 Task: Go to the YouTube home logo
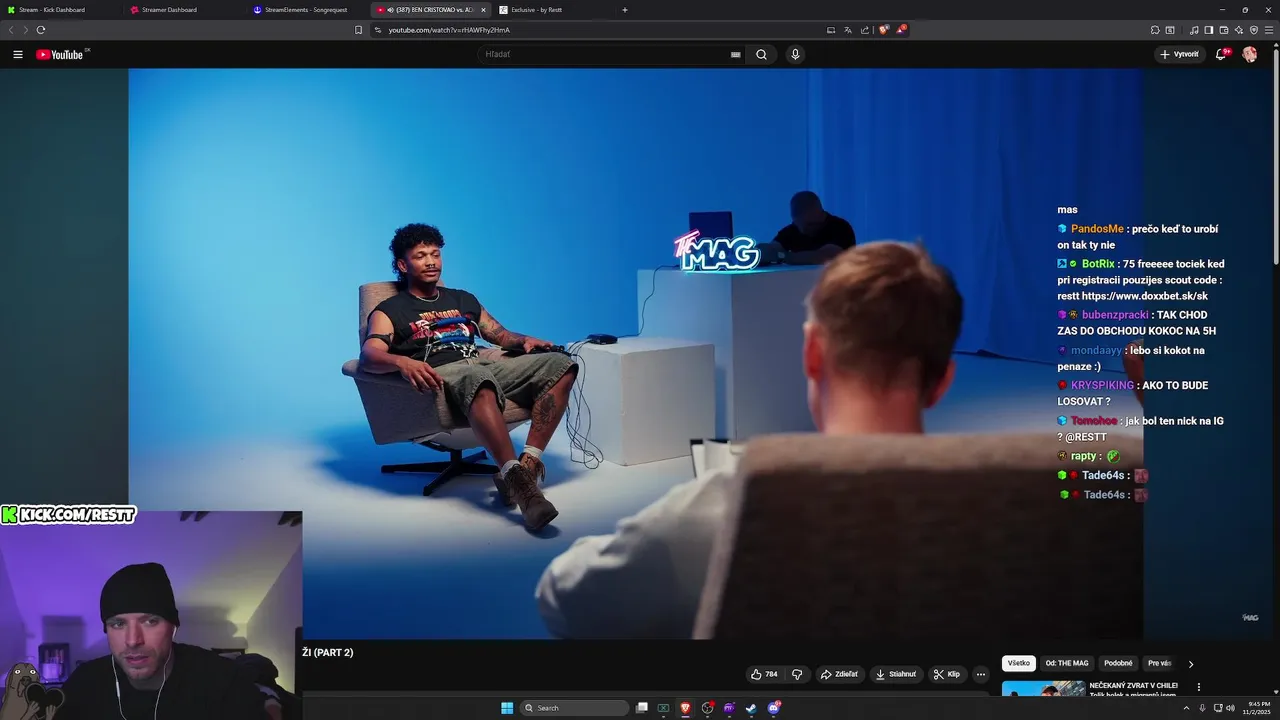click(x=60, y=54)
